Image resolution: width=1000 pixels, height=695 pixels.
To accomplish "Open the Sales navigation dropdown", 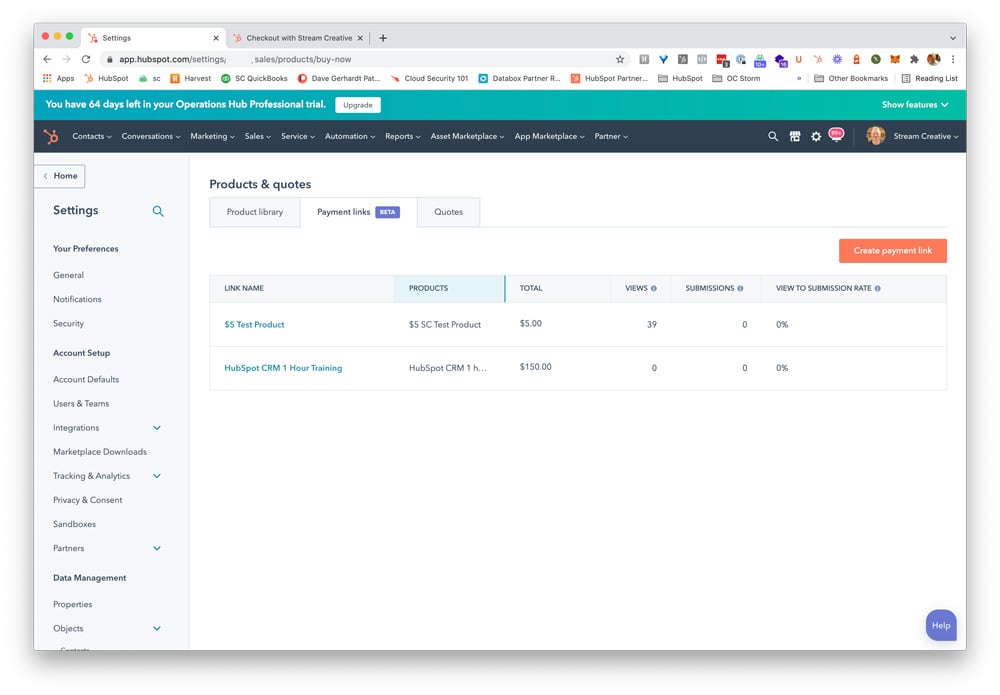I will [x=256, y=136].
